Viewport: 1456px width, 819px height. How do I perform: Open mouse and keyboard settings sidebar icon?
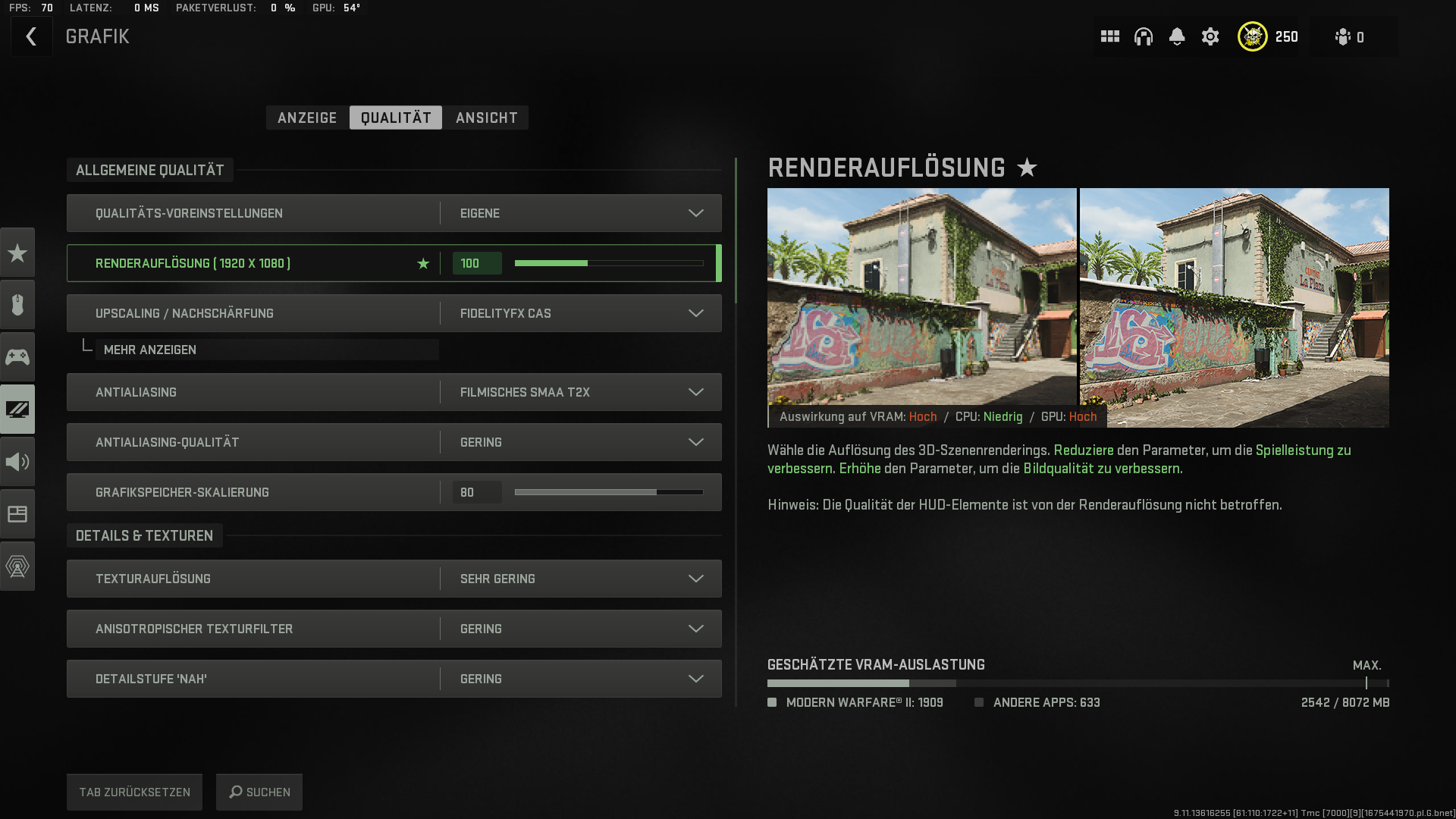point(17,305)
